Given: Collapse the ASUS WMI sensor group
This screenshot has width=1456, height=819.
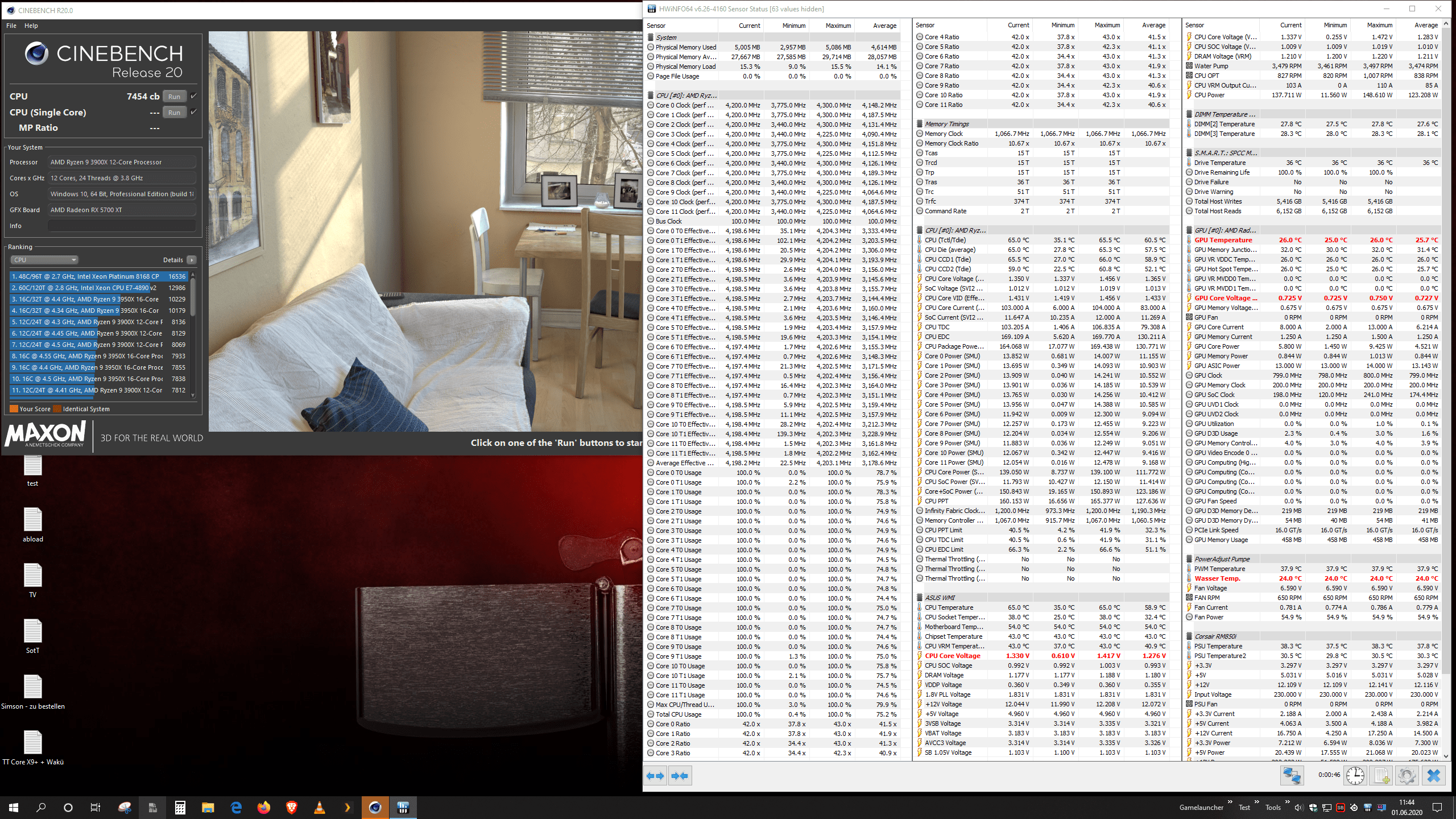Looking at the screenshot, I should (1042, 598).
